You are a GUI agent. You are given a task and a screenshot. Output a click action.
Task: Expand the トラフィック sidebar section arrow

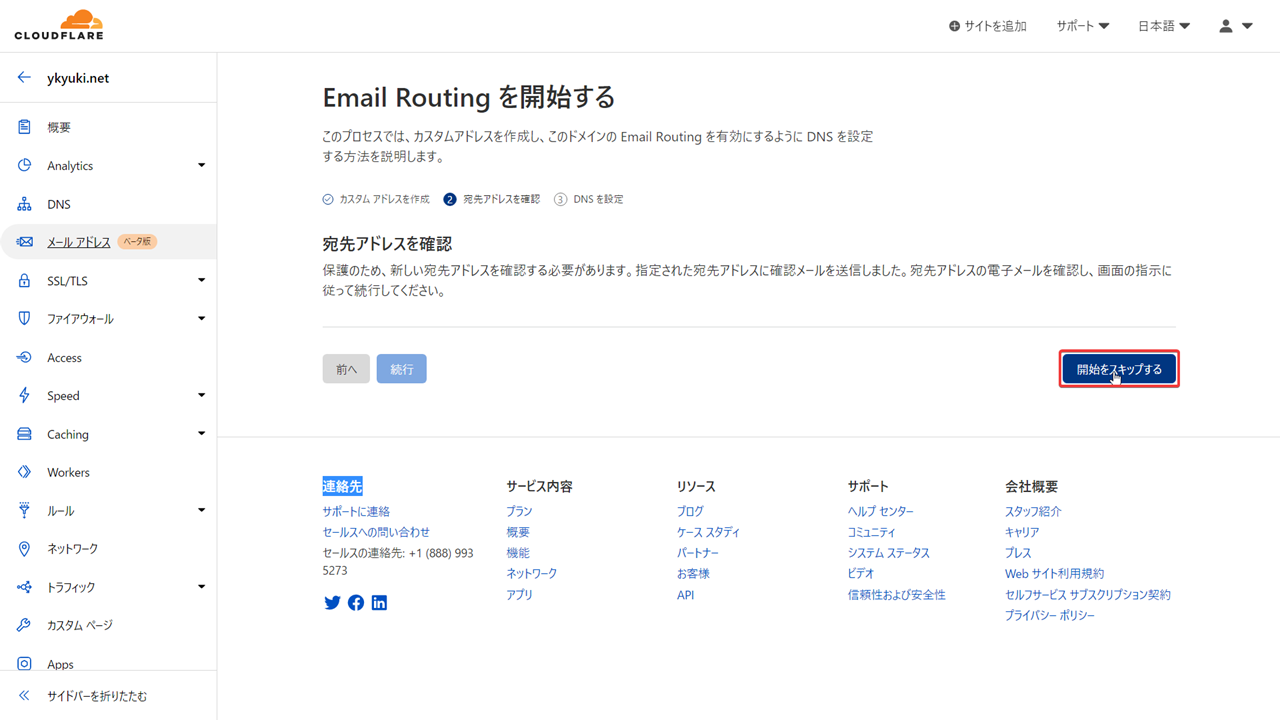click(x=201, y=587)
